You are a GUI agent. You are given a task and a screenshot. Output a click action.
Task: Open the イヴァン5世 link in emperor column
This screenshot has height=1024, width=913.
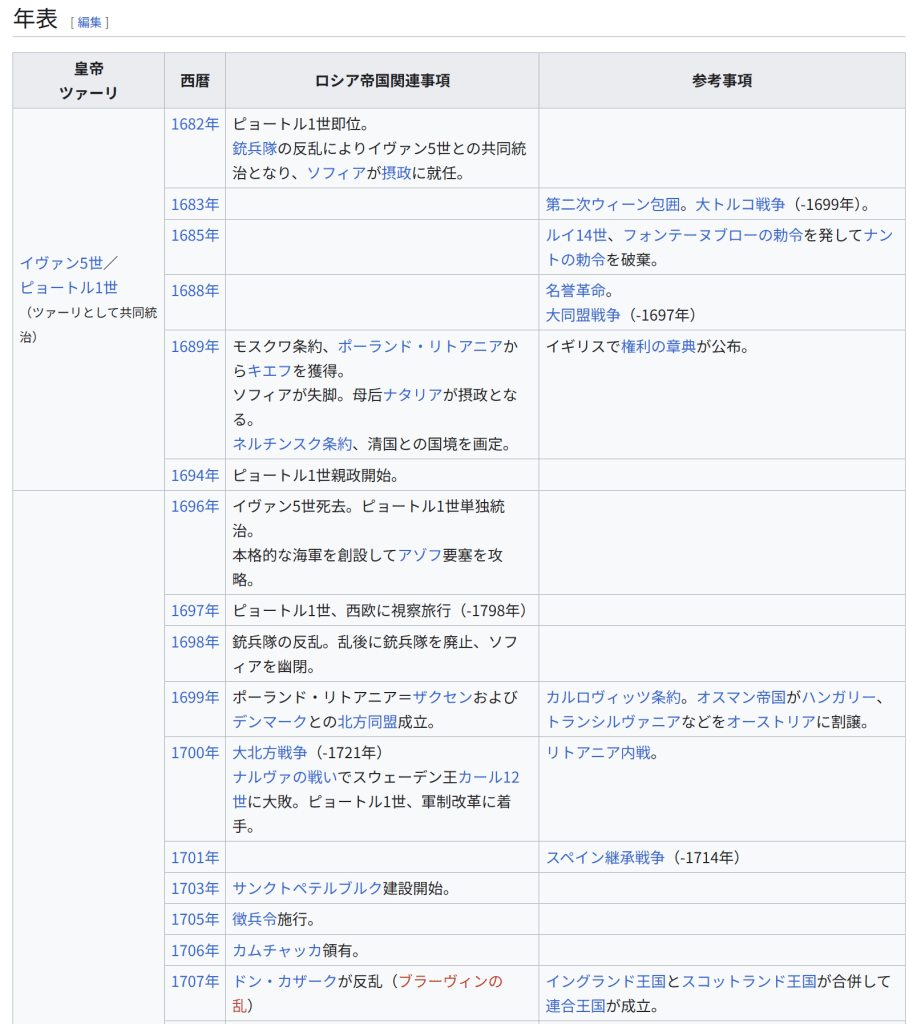coord(61,263)
